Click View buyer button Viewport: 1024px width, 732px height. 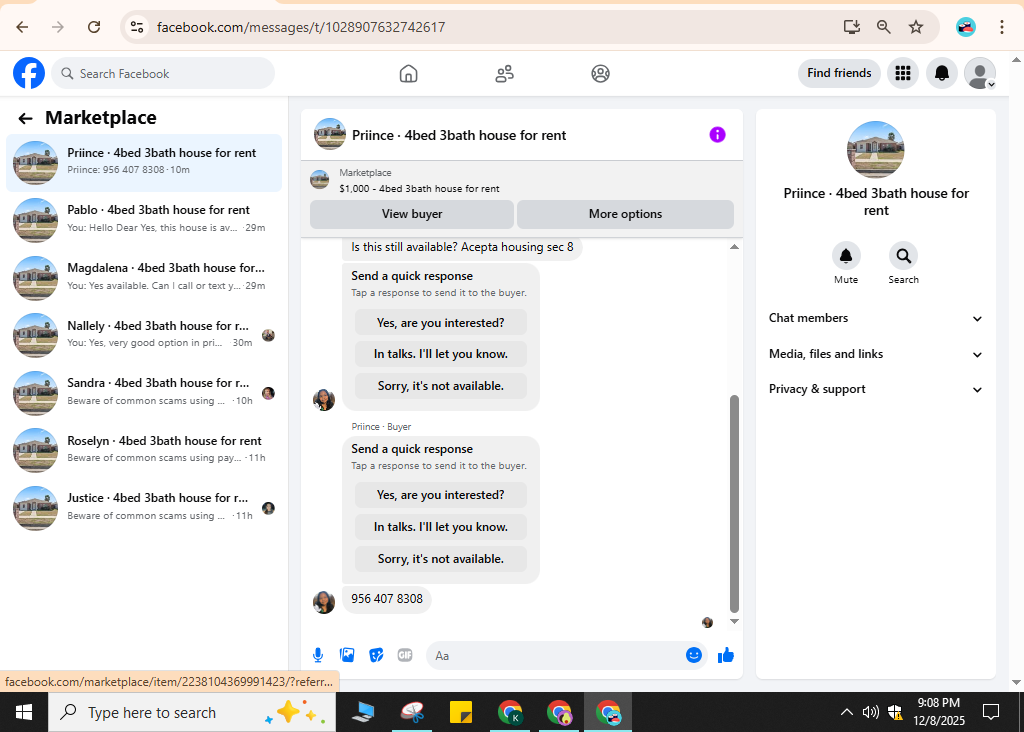coord(411,214)
